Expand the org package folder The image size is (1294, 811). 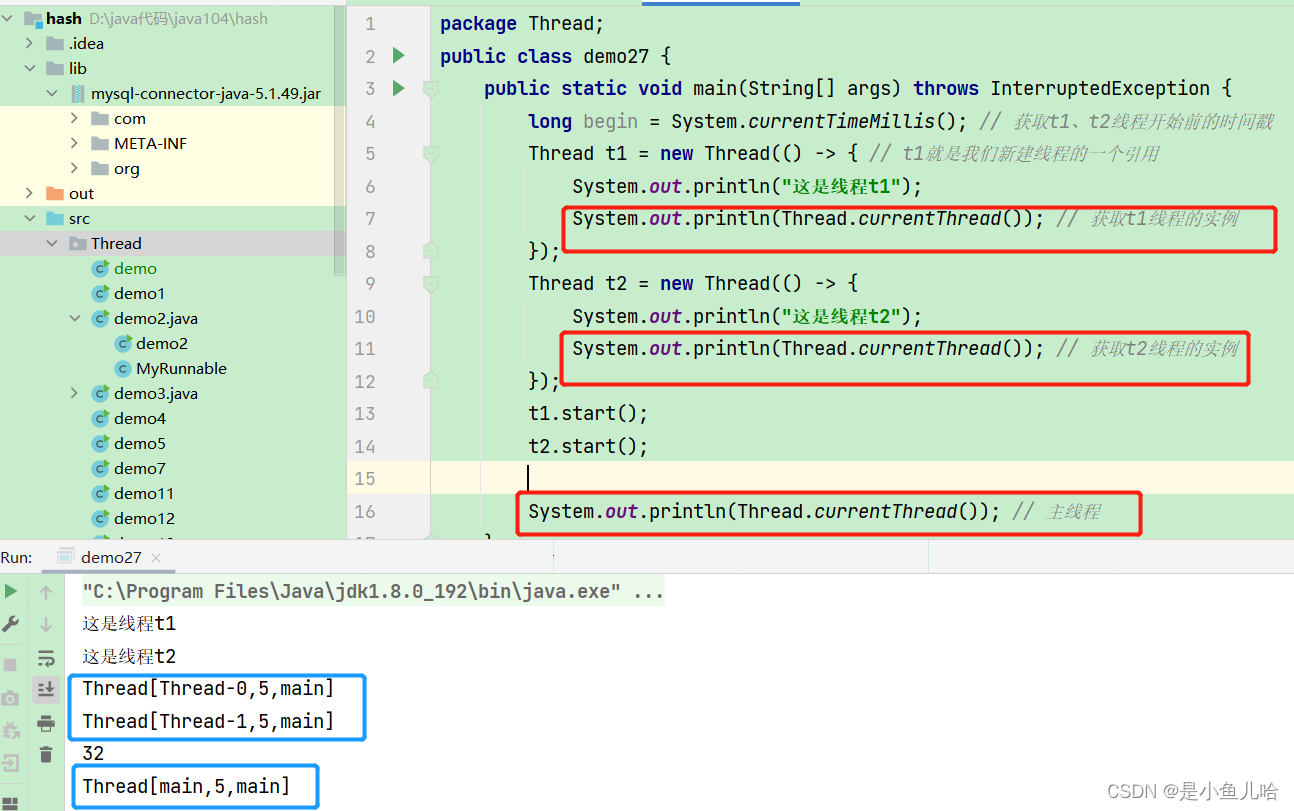[74, 168]
